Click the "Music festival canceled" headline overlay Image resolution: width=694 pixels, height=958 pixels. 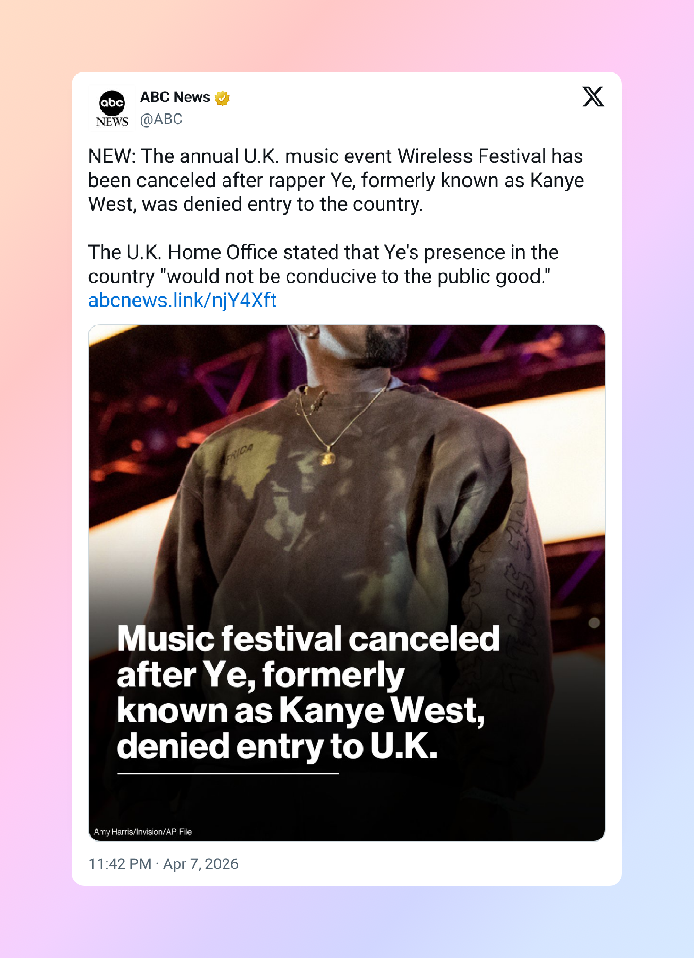[308, 692]
